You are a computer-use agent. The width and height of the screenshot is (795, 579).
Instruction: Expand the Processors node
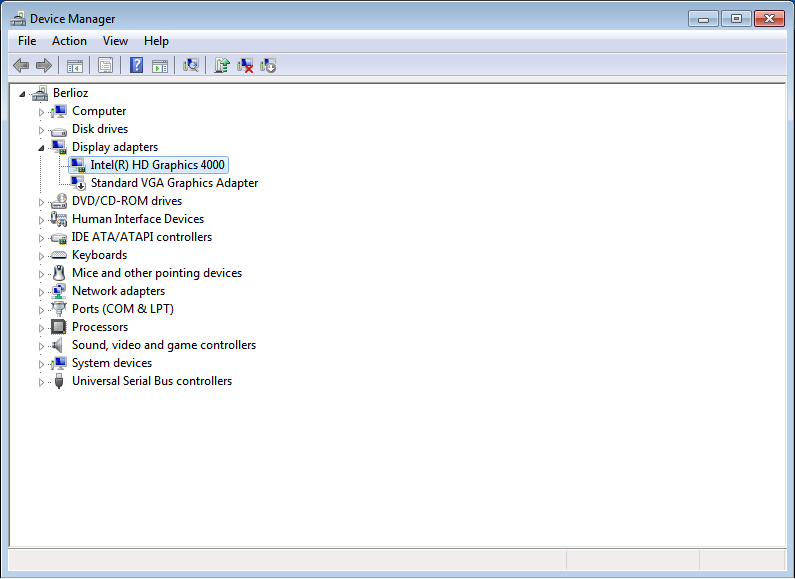(41, 328)
